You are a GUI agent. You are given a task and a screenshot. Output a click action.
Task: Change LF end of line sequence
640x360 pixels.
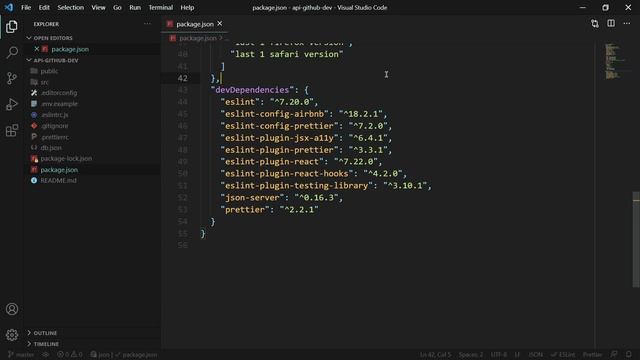pyautogui.click(x=517, y=355)
